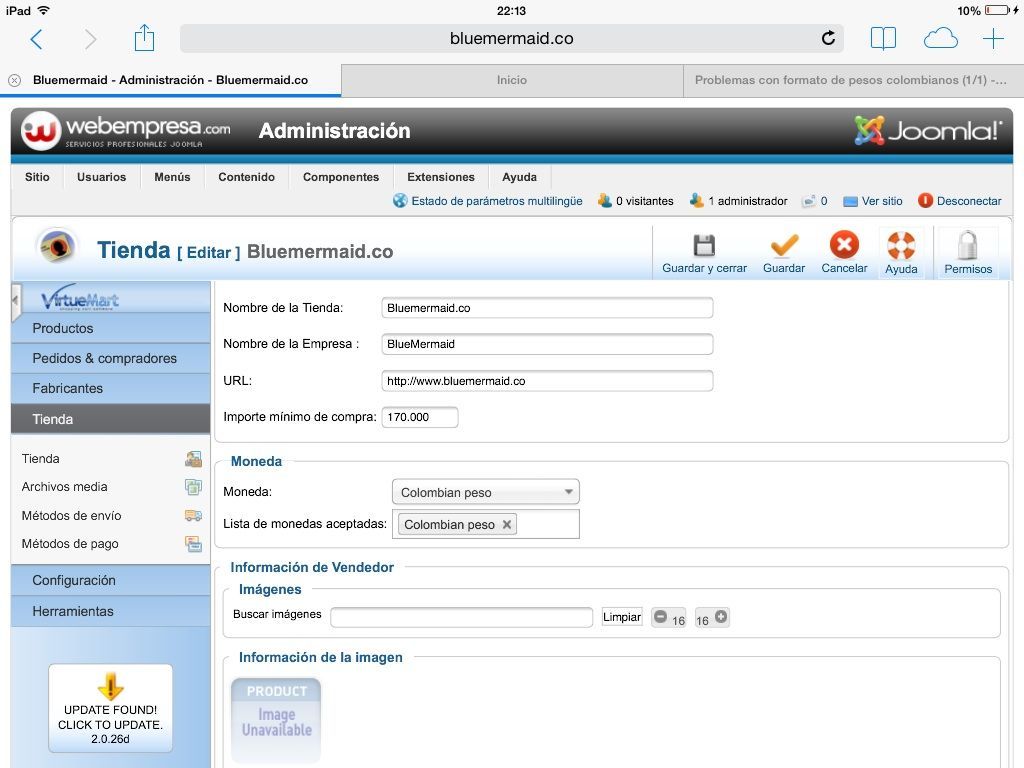Open the Moneda Colombian peso dropdown
The width and height of the screenshot is (1024, 768).
[x=486, y=492]
